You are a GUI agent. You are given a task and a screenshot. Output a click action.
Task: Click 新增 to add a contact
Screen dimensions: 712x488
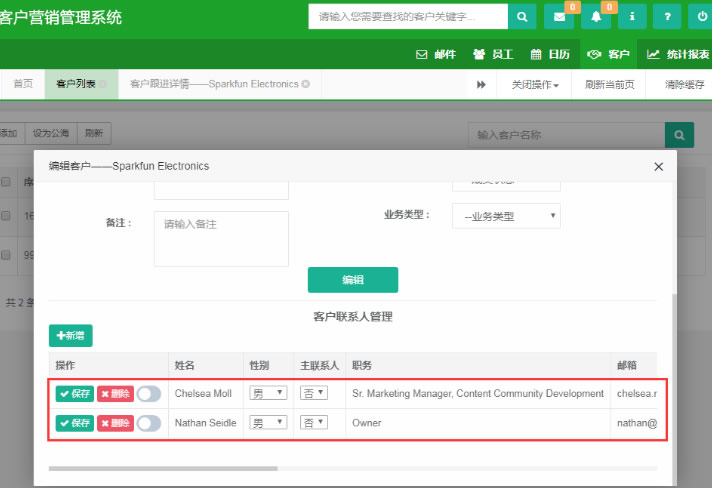71,336
